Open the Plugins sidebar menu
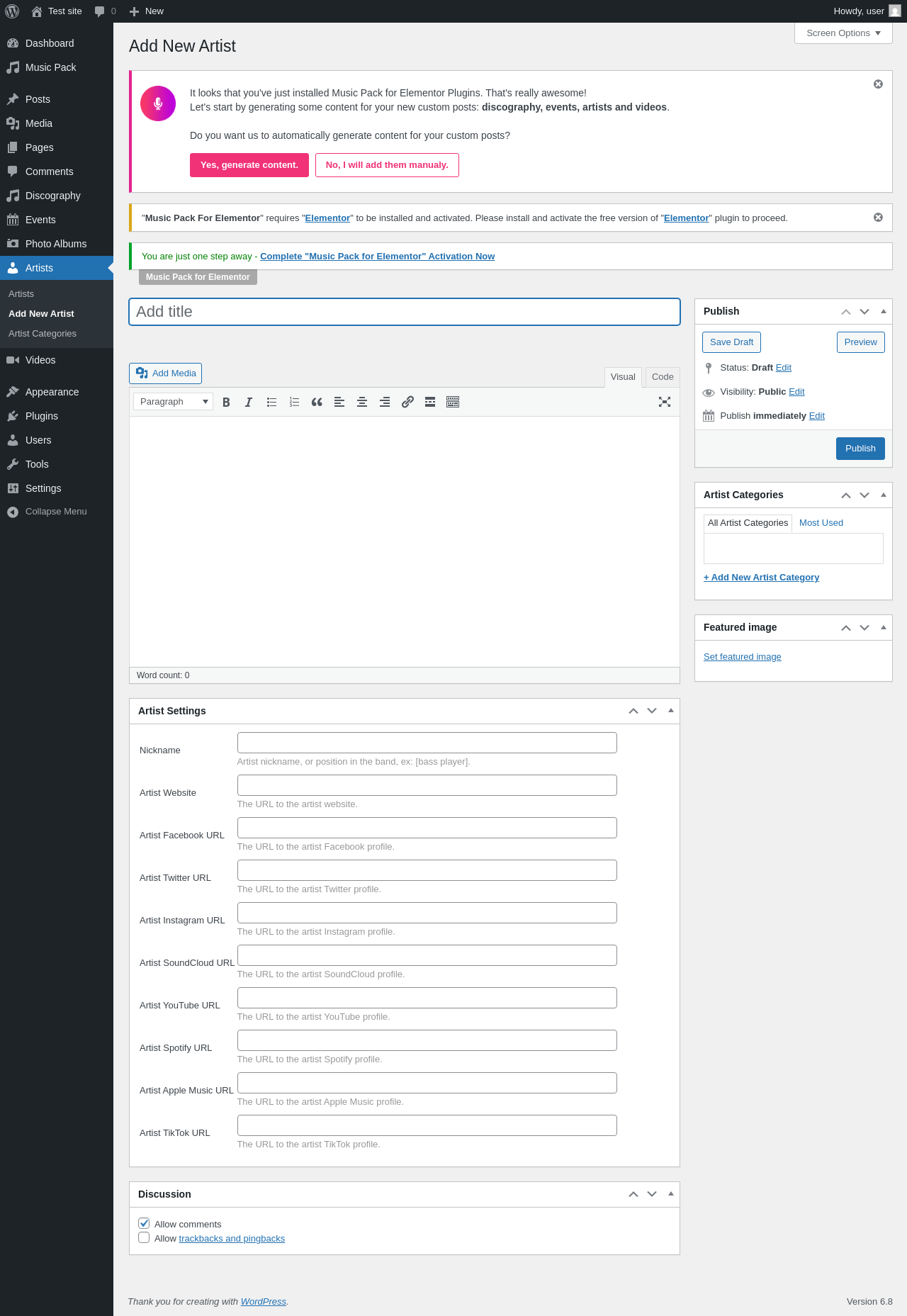This screenshot has width=907, height=1316. (57, 416)
